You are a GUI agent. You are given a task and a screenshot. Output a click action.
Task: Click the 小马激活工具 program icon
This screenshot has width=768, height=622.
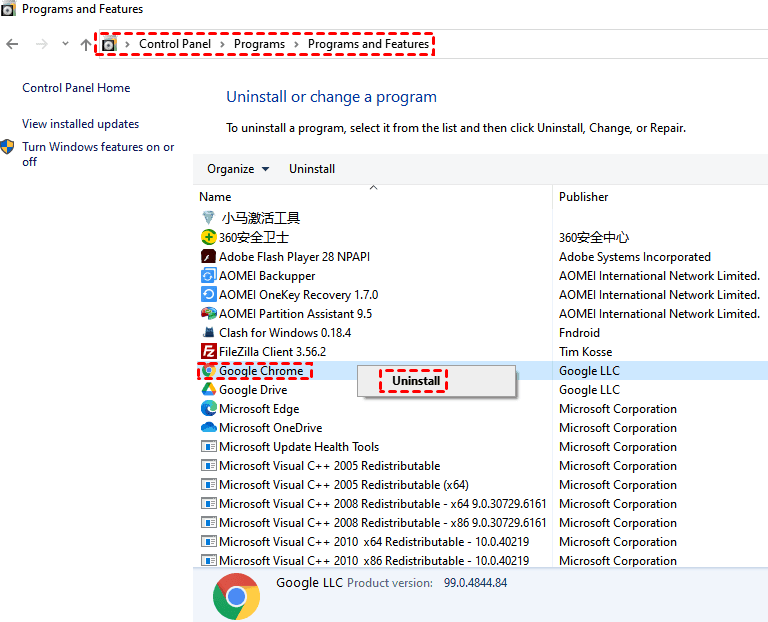point(209,217)
